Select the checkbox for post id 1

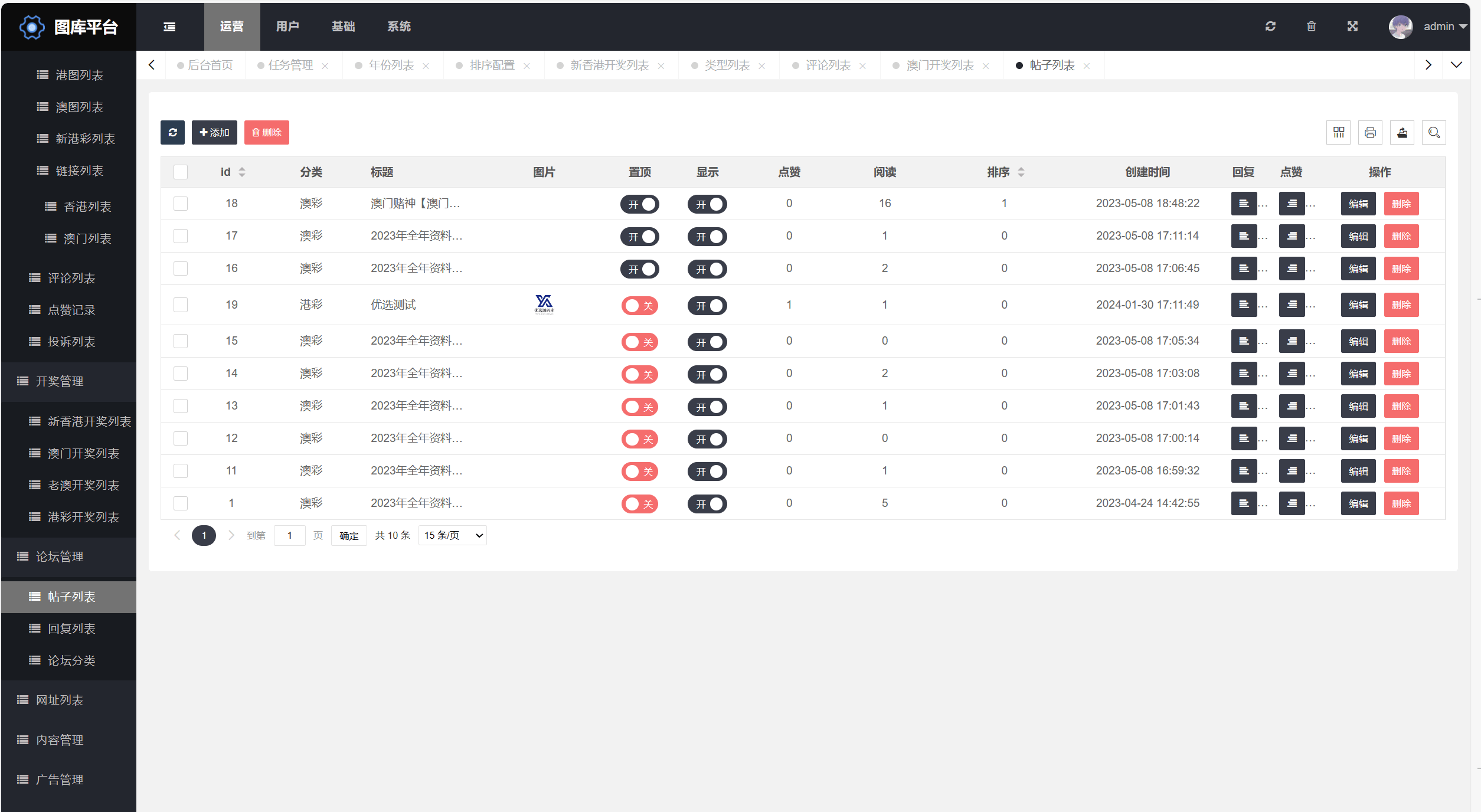coord(181,503)
